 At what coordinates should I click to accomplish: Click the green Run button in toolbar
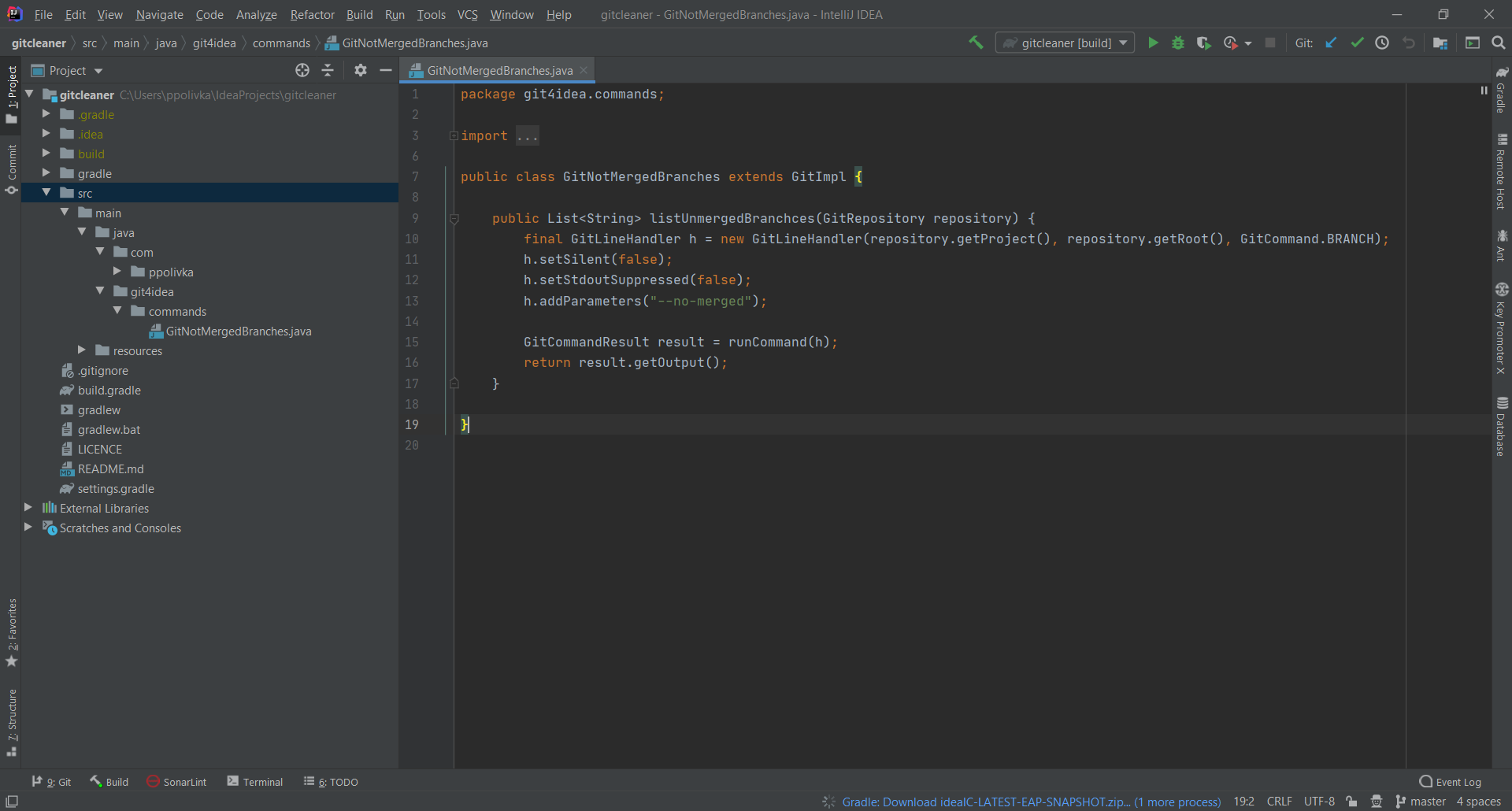[1153, 43]
